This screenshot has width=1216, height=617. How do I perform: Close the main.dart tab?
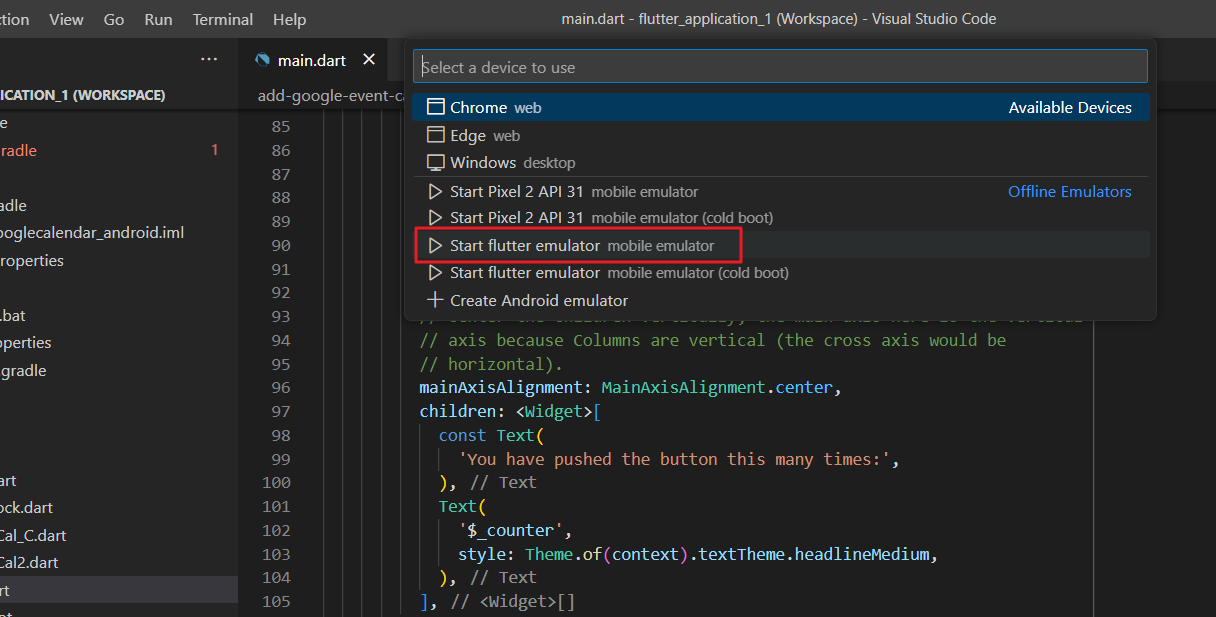click(x=368, y=60)
